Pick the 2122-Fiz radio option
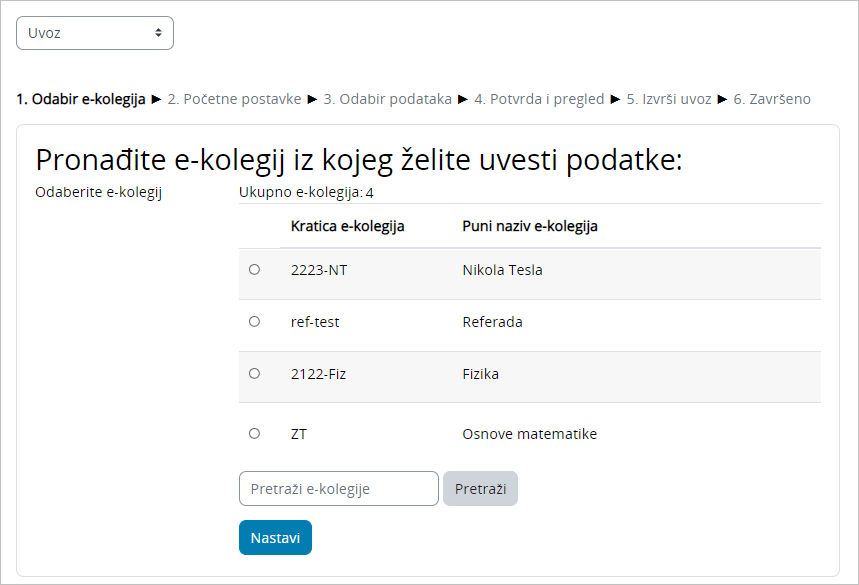 (x=254, y=374)
